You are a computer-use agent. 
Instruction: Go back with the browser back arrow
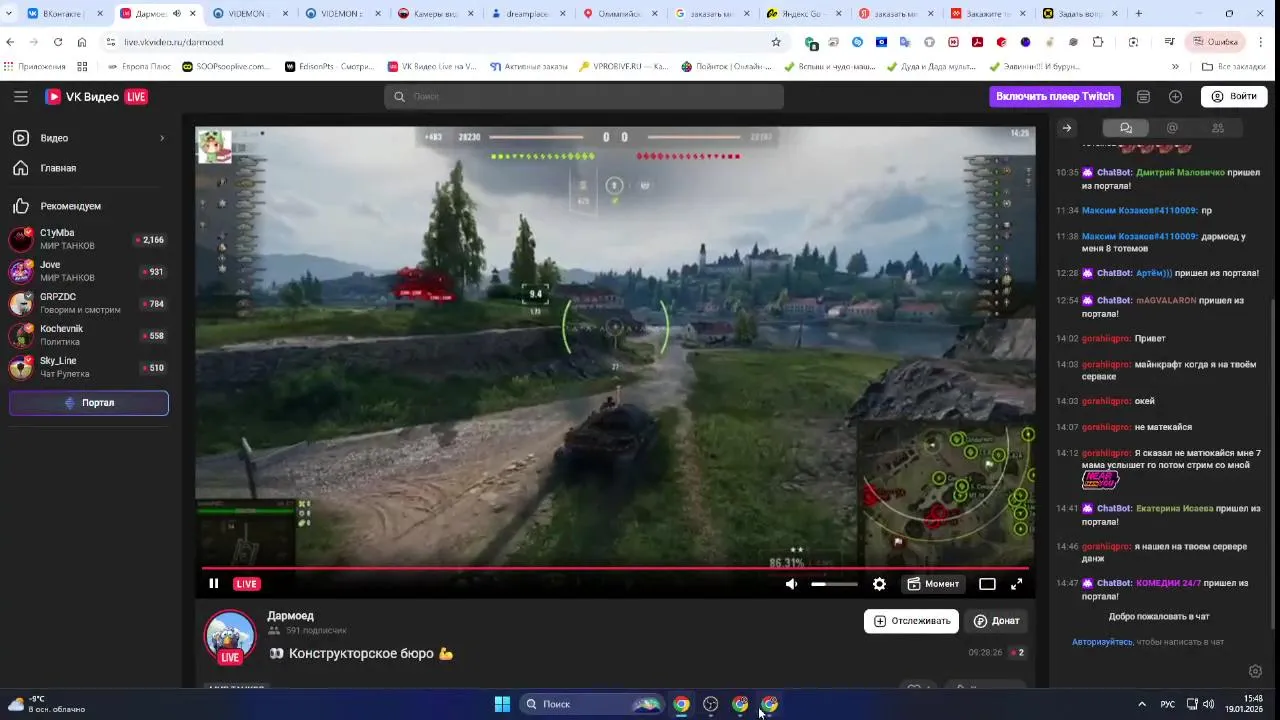coord(10,42)
